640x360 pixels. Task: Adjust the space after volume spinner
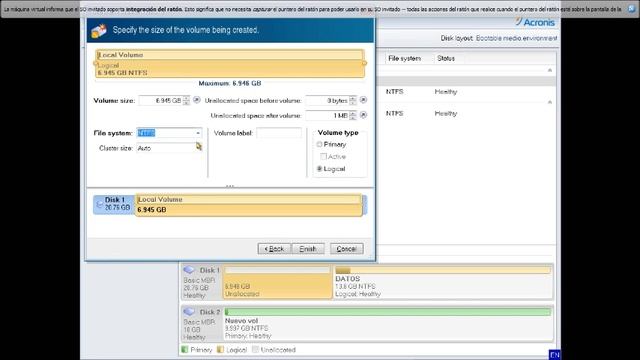[x=353, y=116]
